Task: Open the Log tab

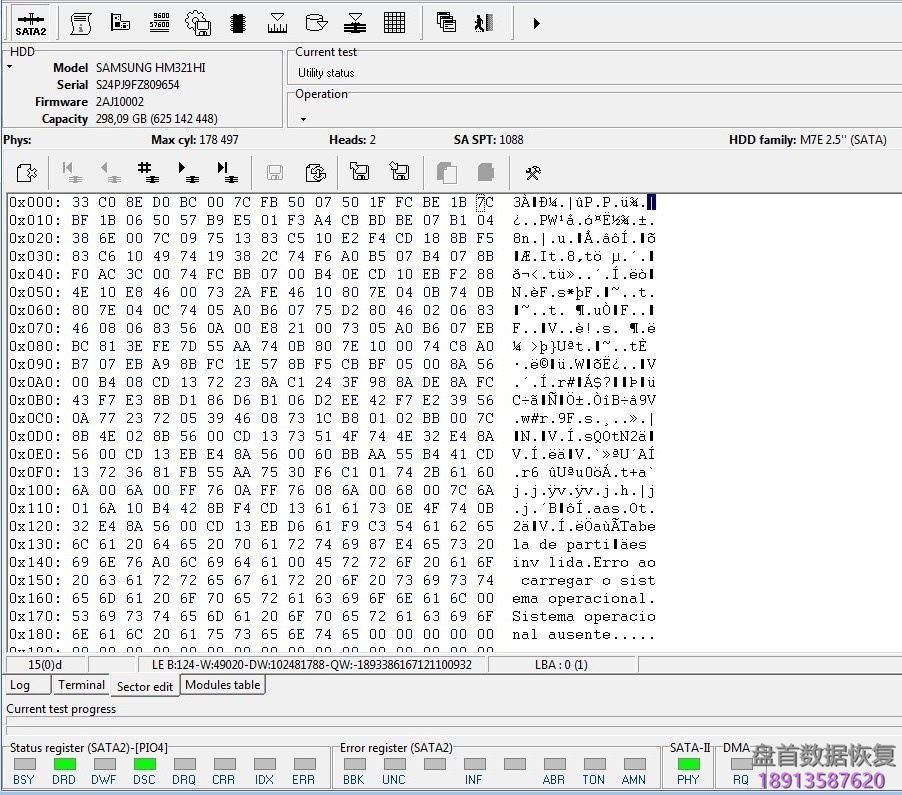Action: [x=26, y=685]
